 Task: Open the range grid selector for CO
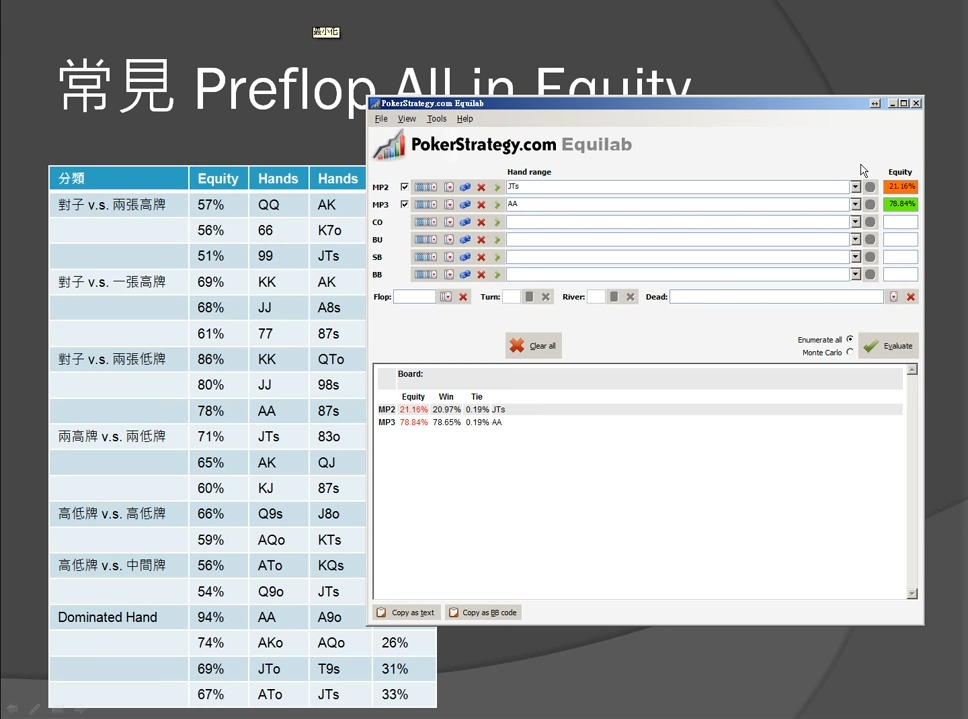425,222
